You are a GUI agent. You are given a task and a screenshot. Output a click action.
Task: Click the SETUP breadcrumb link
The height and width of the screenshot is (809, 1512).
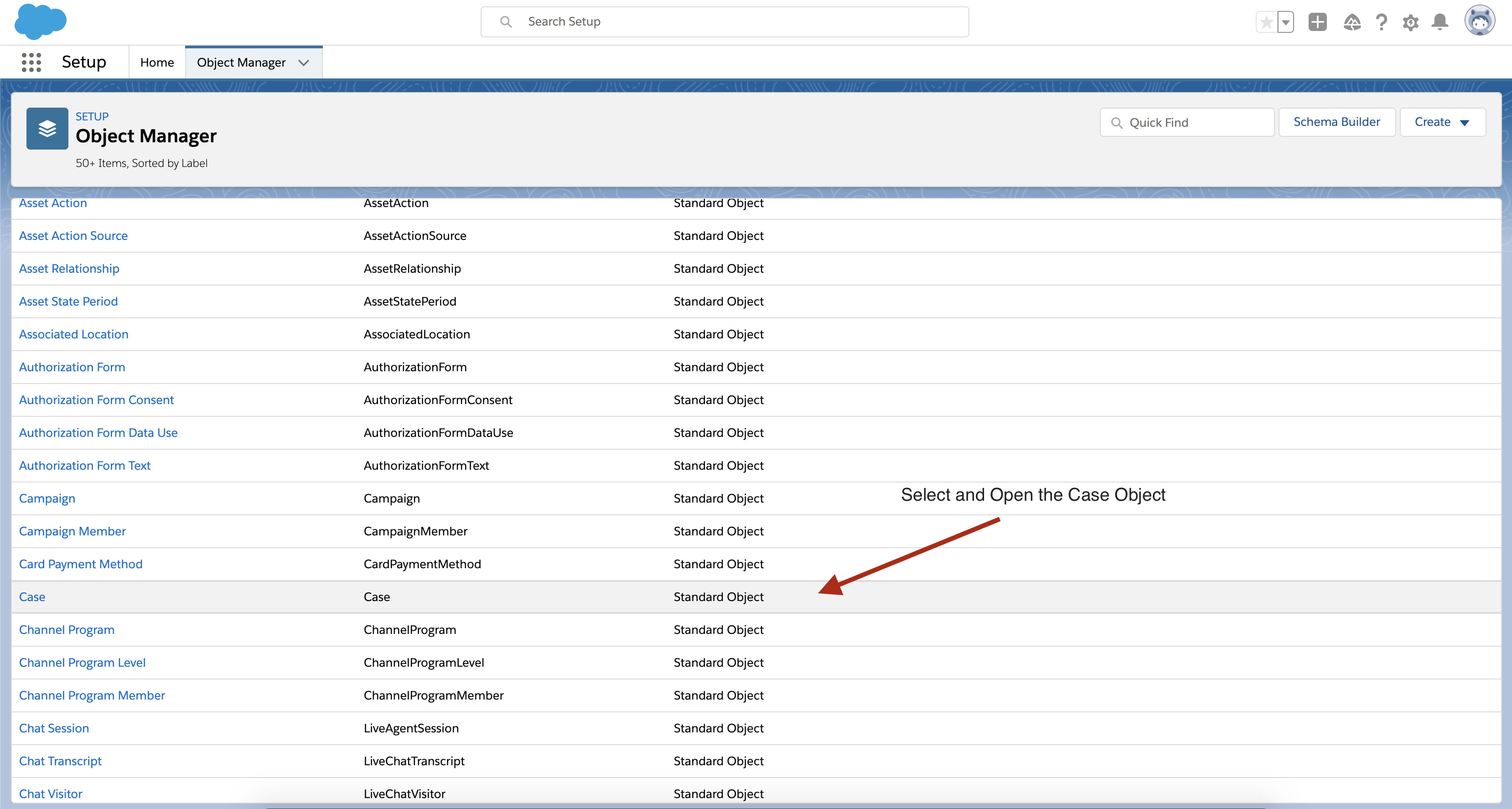coord(92,116)
